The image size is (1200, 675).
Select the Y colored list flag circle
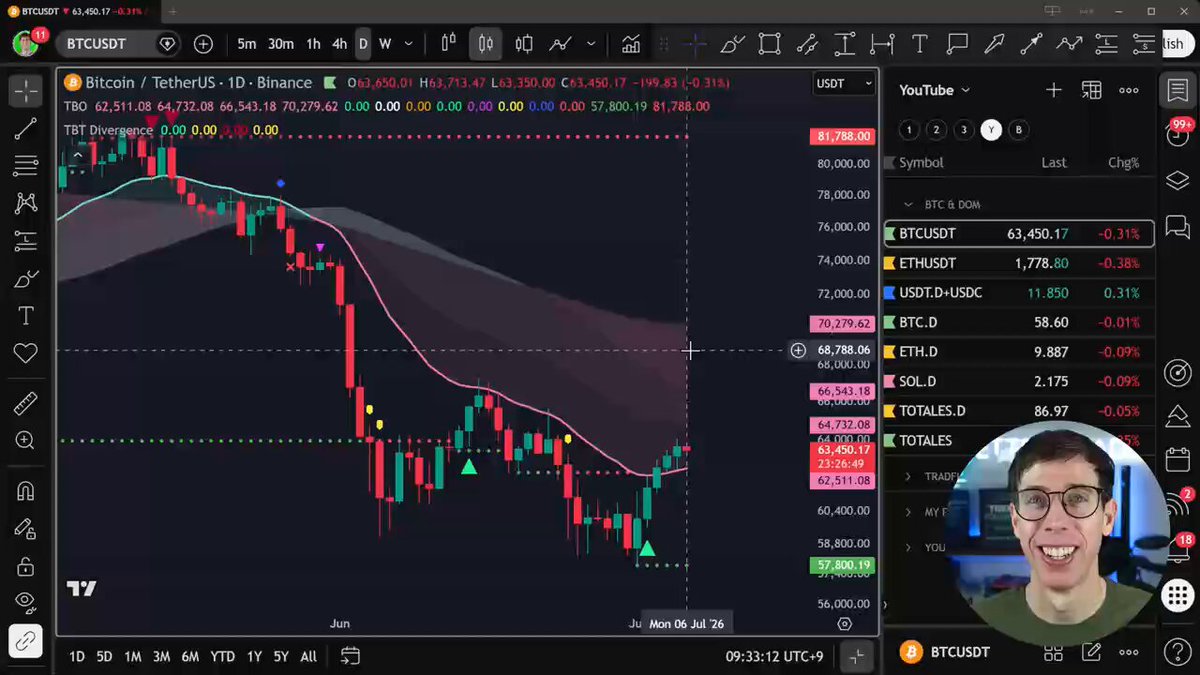tap(991, 130)
